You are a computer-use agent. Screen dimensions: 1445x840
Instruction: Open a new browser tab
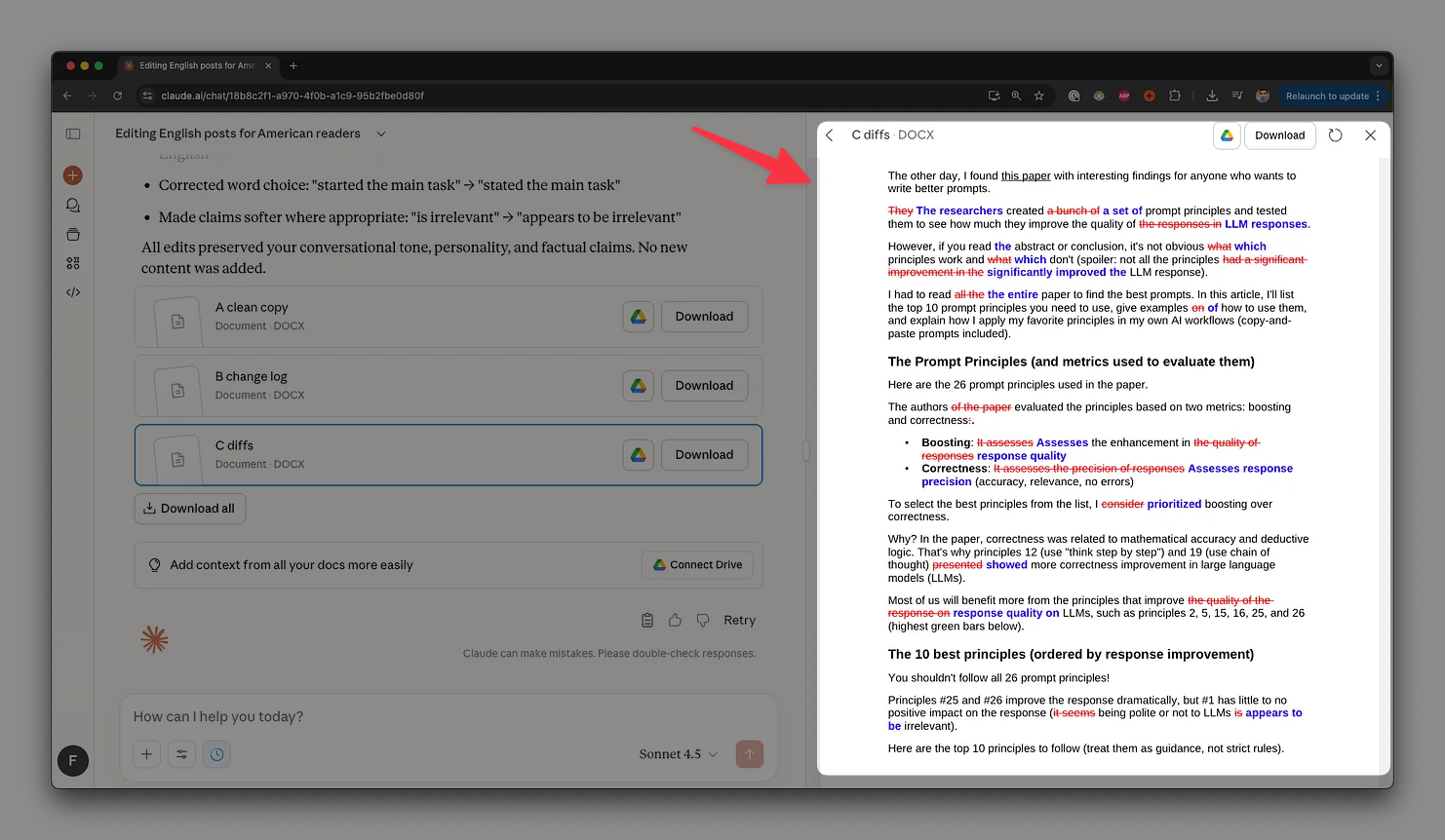pos(293,65)
